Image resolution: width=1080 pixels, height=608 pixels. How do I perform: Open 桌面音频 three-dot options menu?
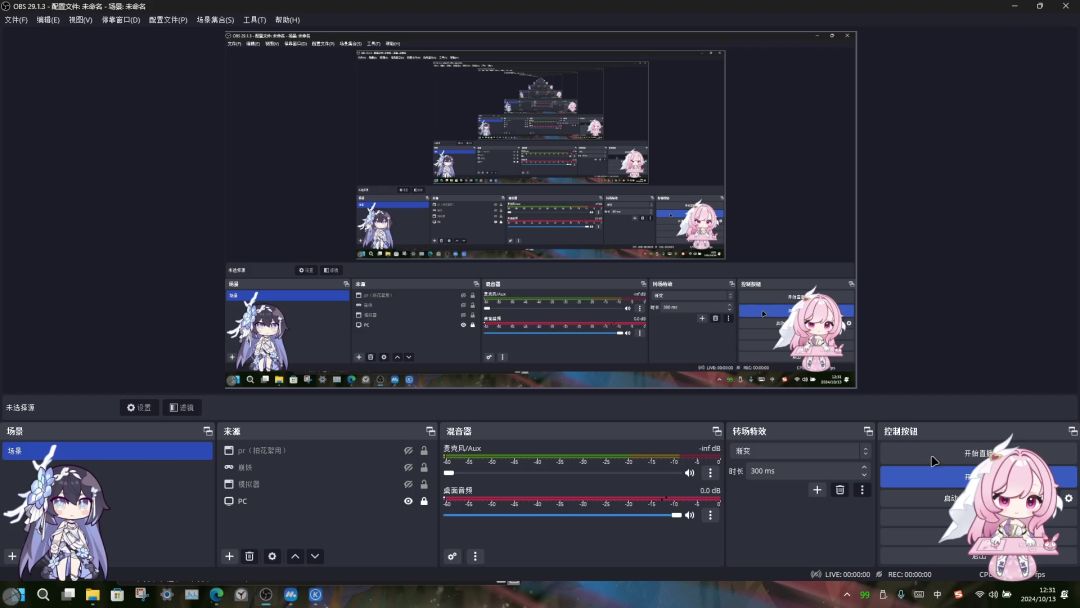tap(711, 515)
